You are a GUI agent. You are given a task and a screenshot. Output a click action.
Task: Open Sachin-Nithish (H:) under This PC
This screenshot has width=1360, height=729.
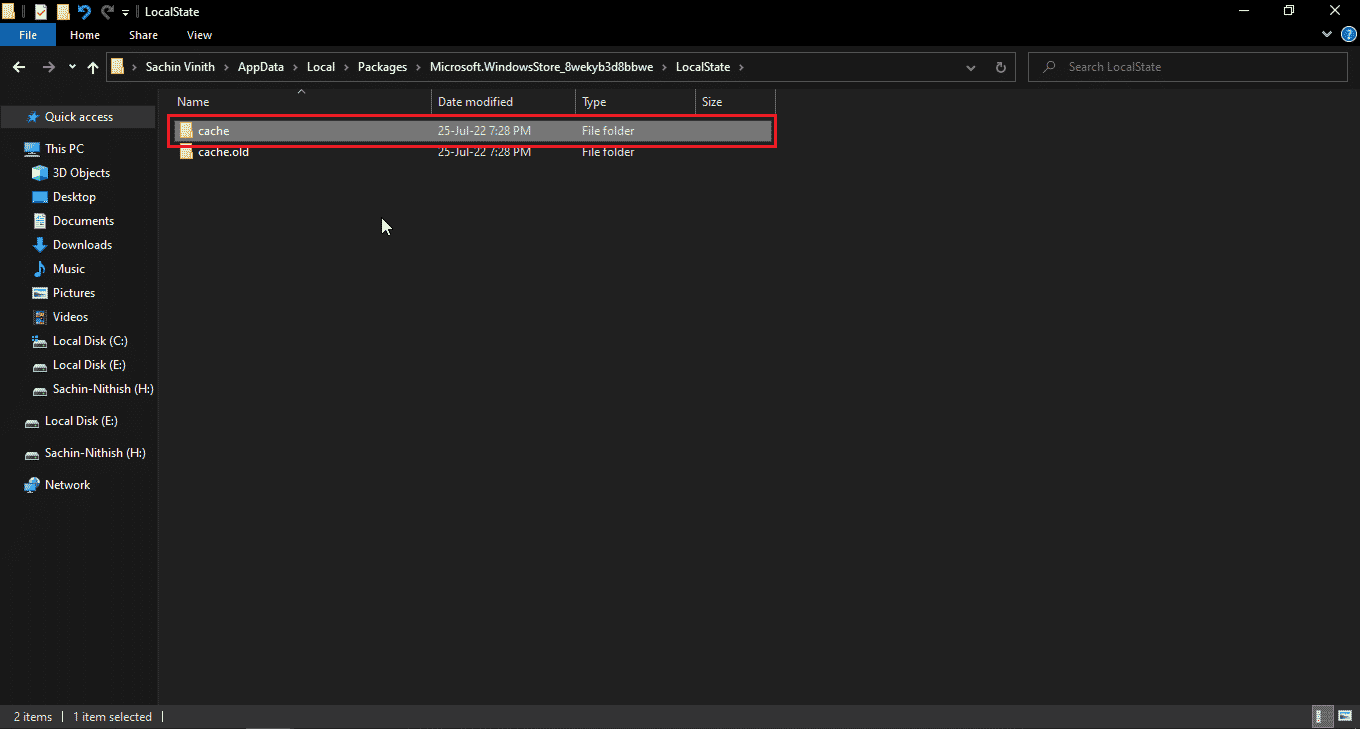103,389
